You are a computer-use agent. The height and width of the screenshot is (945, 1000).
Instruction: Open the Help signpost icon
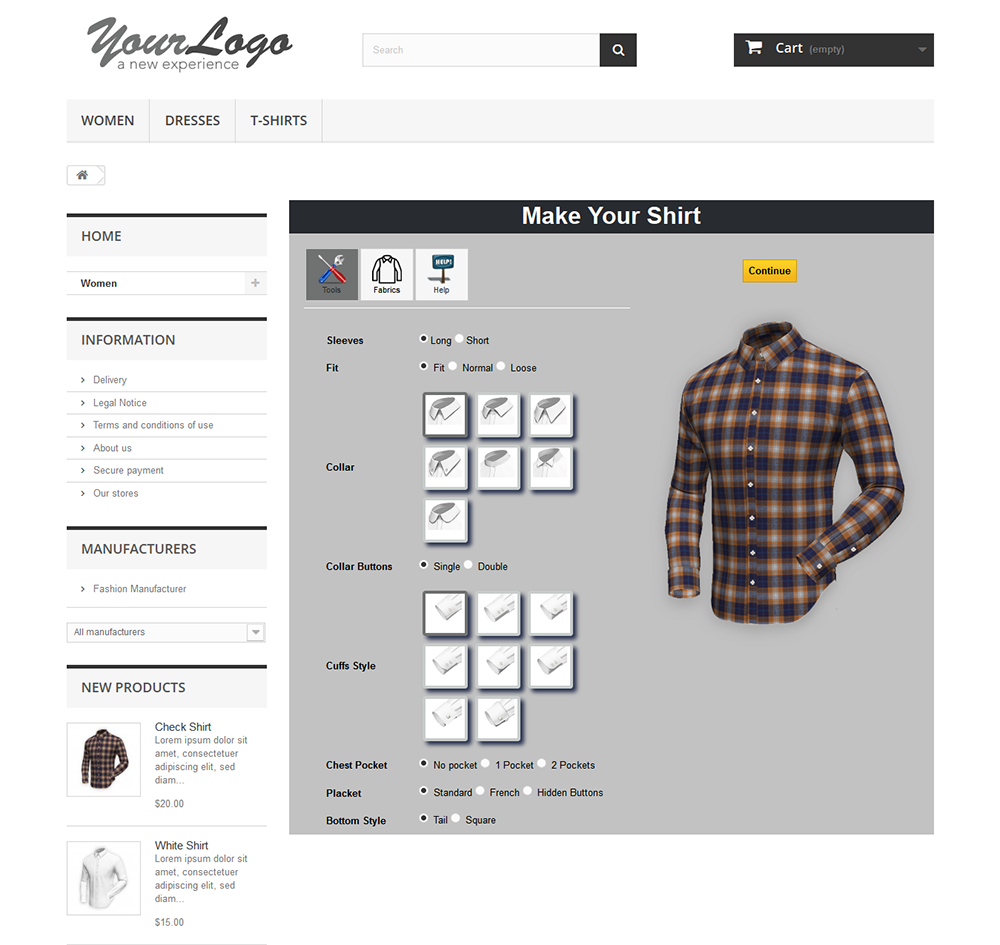click(x=441, y=274)
